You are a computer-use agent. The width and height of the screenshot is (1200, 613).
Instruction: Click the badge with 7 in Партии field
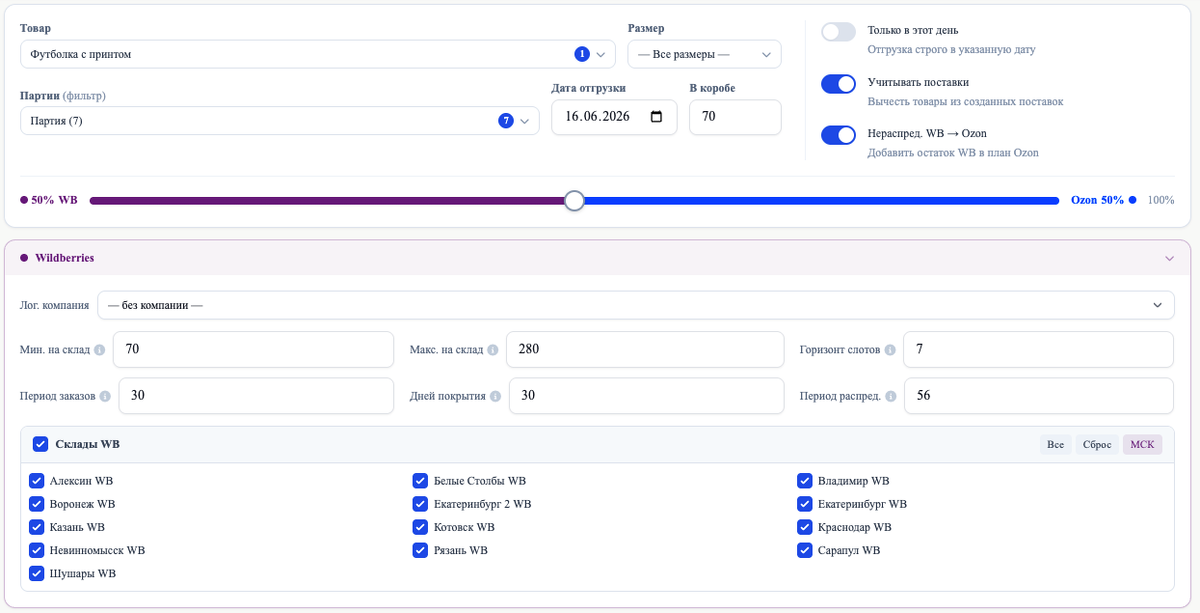506,121
